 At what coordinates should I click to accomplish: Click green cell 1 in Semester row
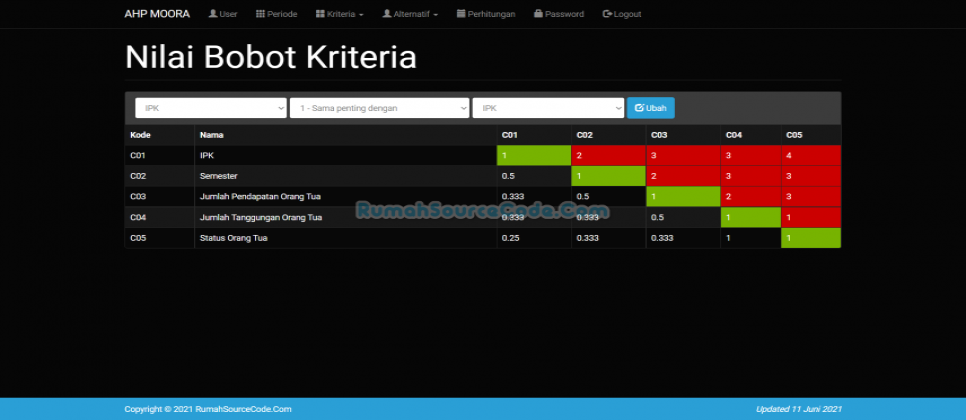click(609, 176)
